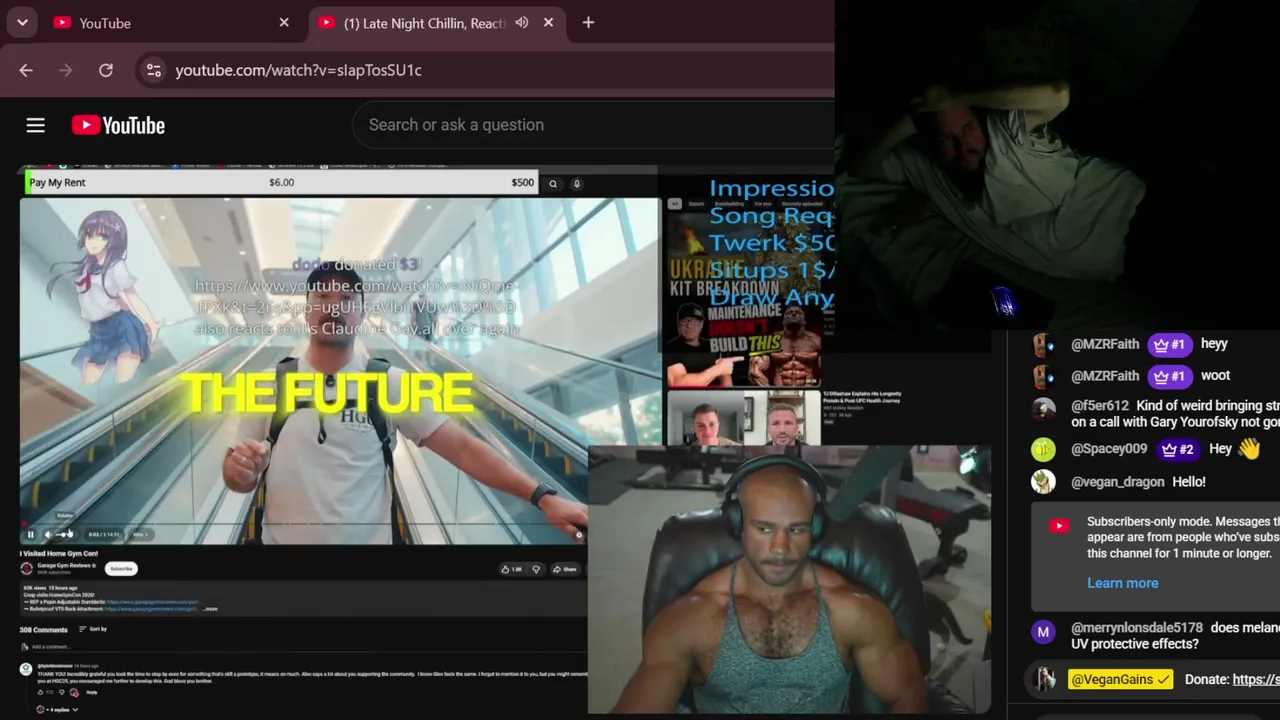Pause the Home Gym Con video
The width and height of the screenshot is (1280, 720).
click(30, 534)
